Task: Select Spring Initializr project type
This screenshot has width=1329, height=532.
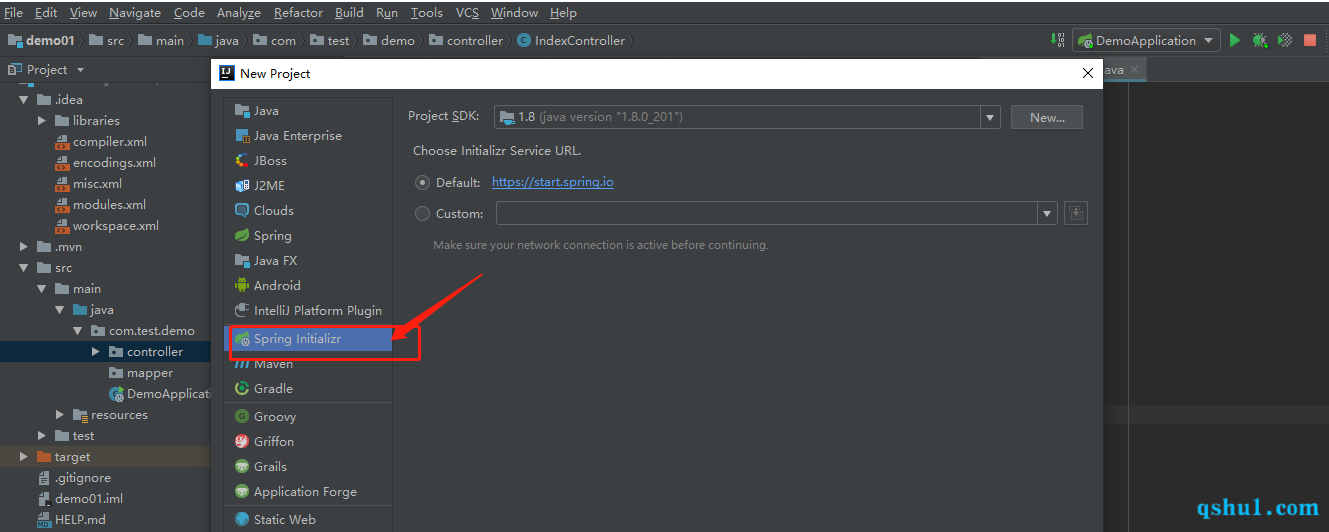Action: (x=308, y=339)
